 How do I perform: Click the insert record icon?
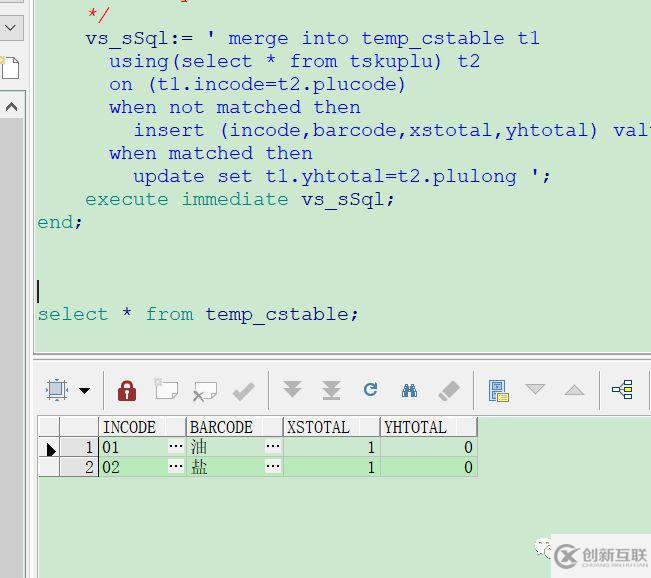pos(166,389)
